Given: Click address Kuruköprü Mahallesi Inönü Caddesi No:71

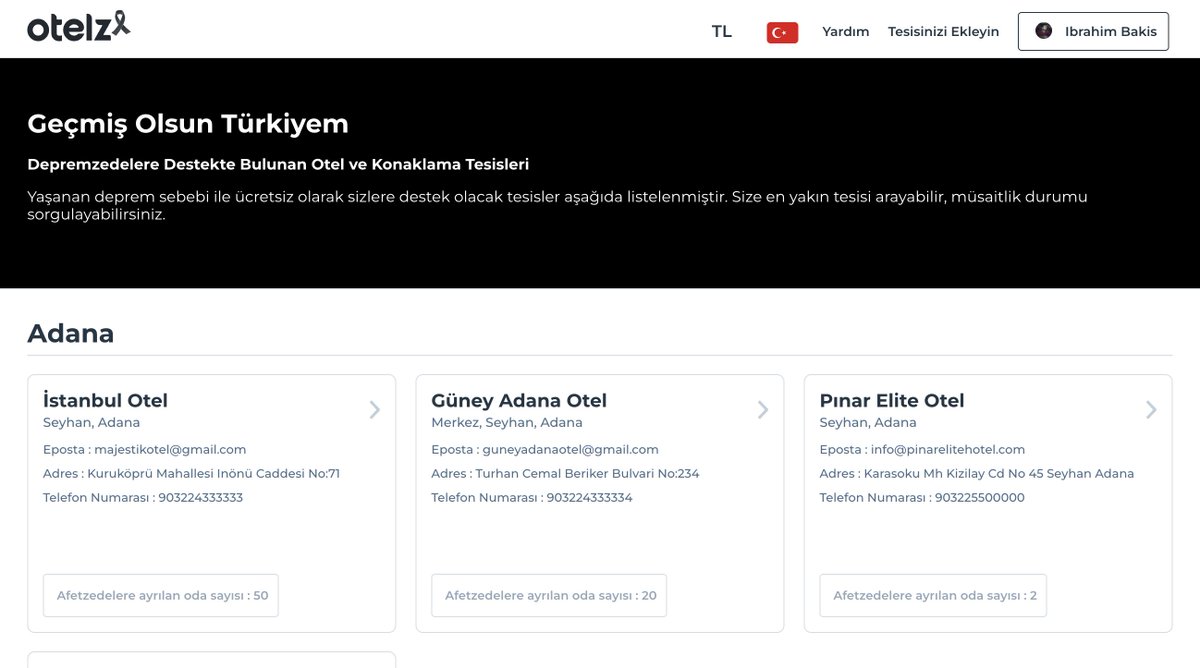Looking at the screenshot, I should pyautogui.click(x=214, y=474).
